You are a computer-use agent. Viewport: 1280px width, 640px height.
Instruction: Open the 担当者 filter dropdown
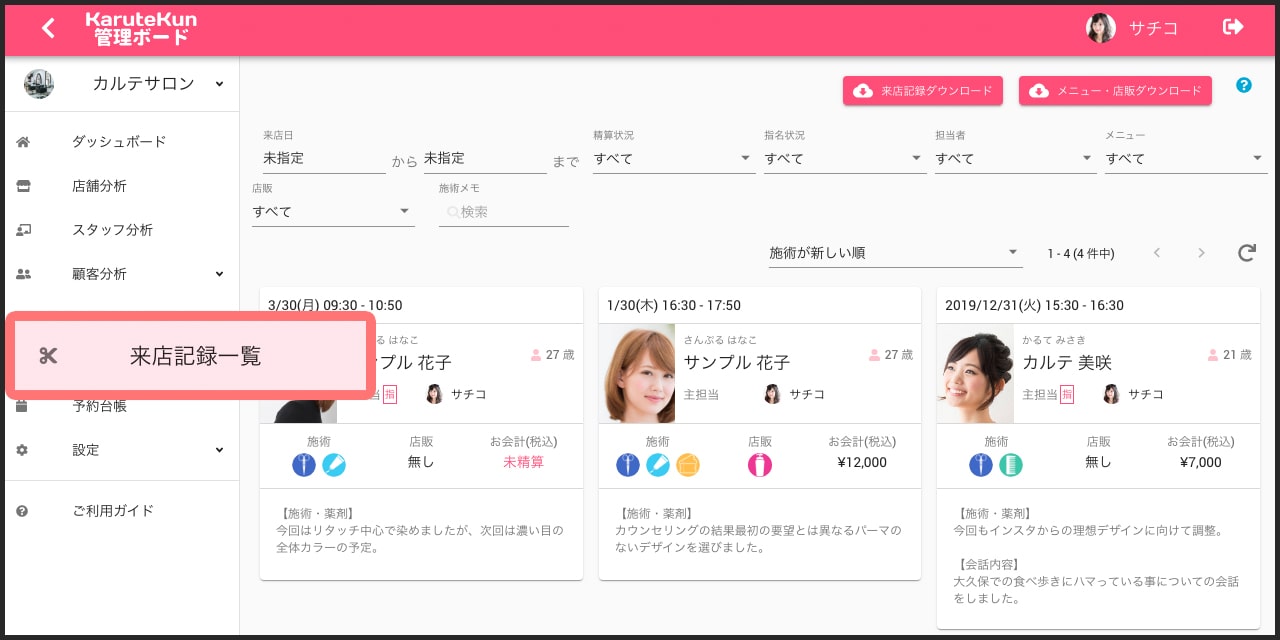1015,158
